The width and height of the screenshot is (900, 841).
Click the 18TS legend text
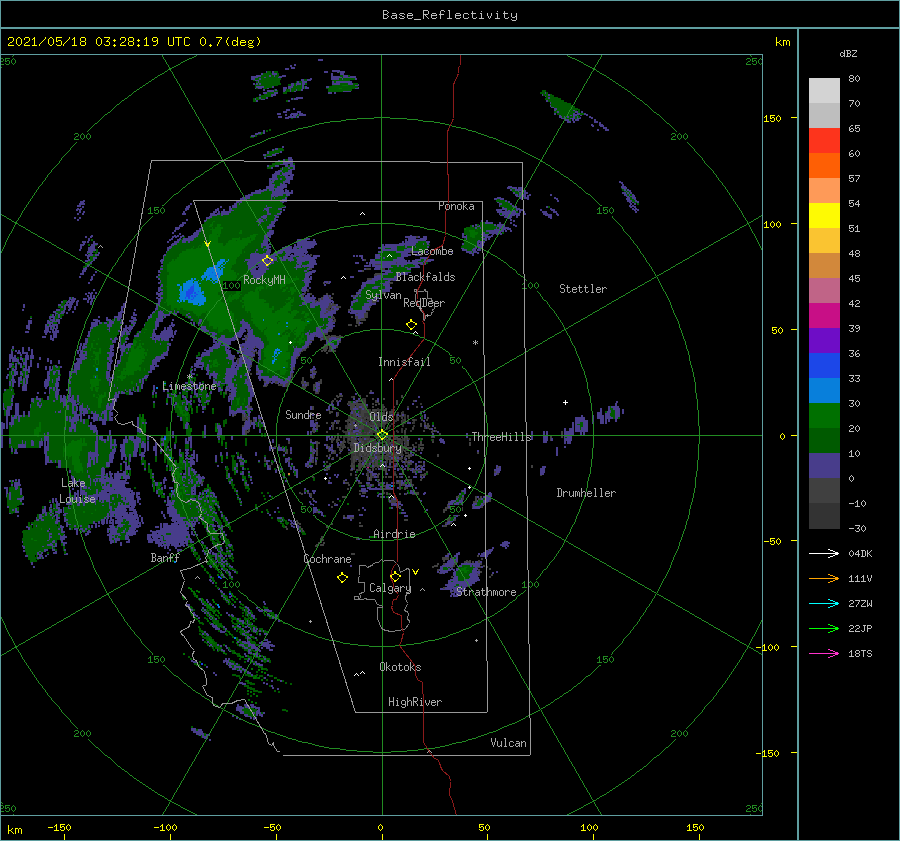click(x=860, y=653)
